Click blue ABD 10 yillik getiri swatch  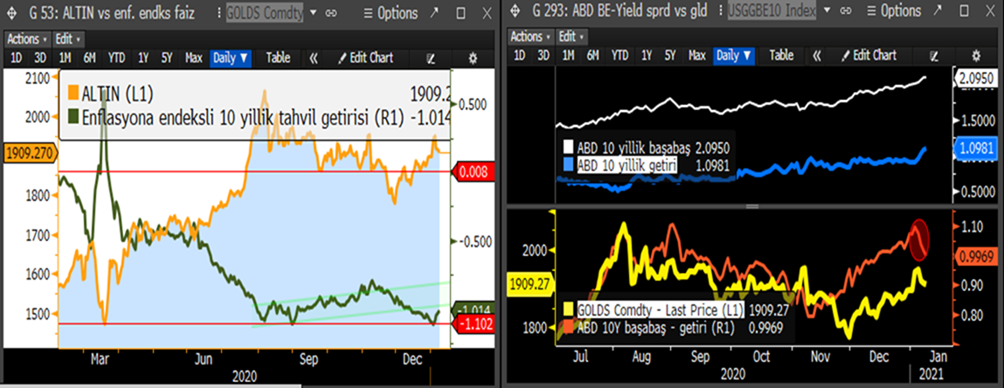click(569, 165)
